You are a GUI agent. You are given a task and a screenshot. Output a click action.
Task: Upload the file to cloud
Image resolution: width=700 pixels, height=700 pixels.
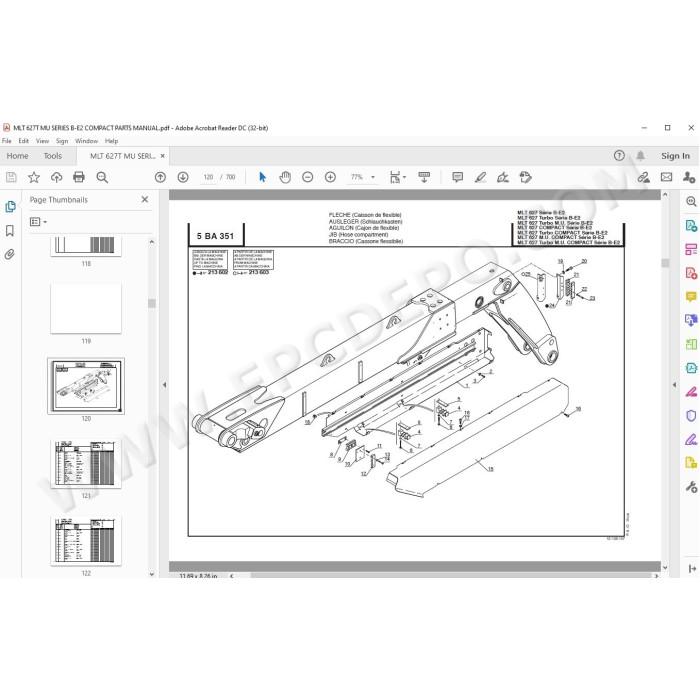[x=56, y=177]
